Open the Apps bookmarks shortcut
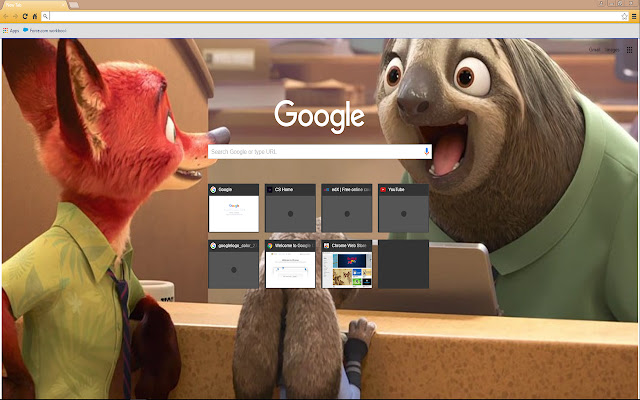 (x=11, y=31)
